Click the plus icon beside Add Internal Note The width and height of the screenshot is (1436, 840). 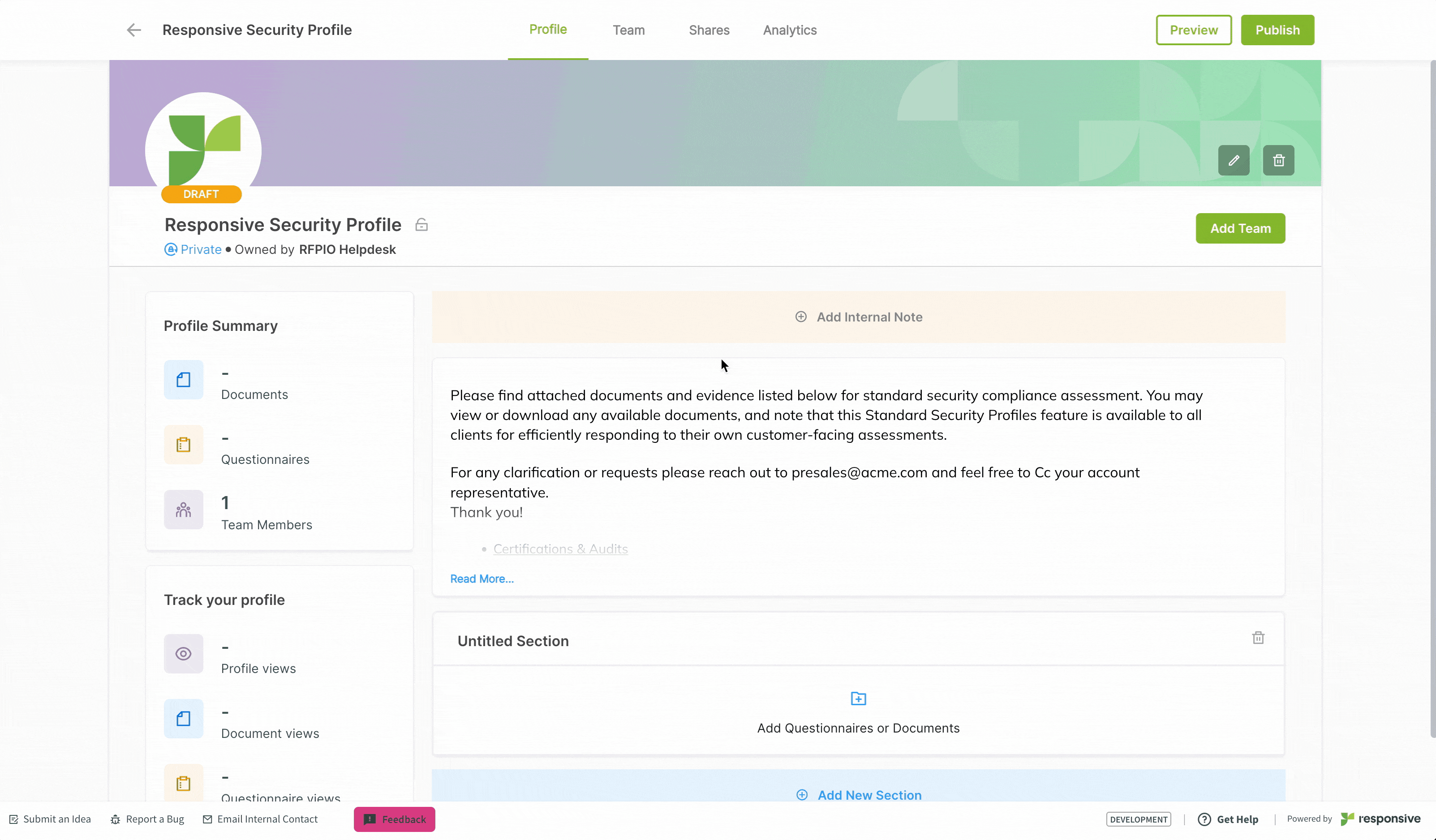(x=800, y=317)
